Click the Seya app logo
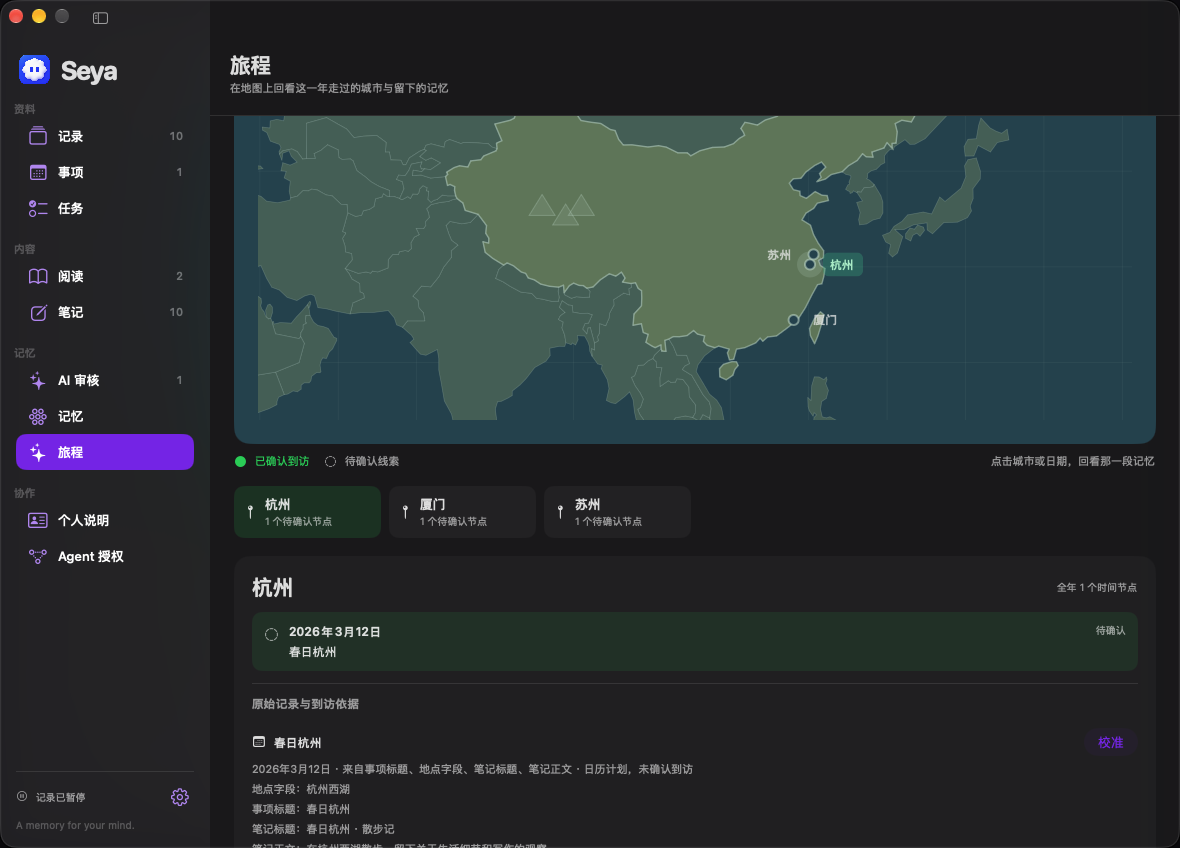The height and width of the screenshot is (848, 1180). coord(35,70)
